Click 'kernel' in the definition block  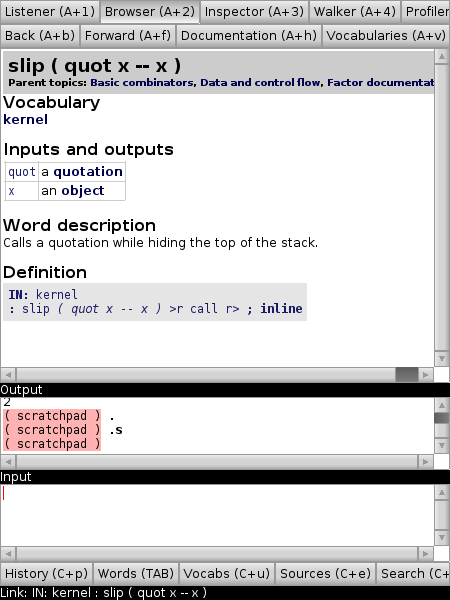pos(57,295)
